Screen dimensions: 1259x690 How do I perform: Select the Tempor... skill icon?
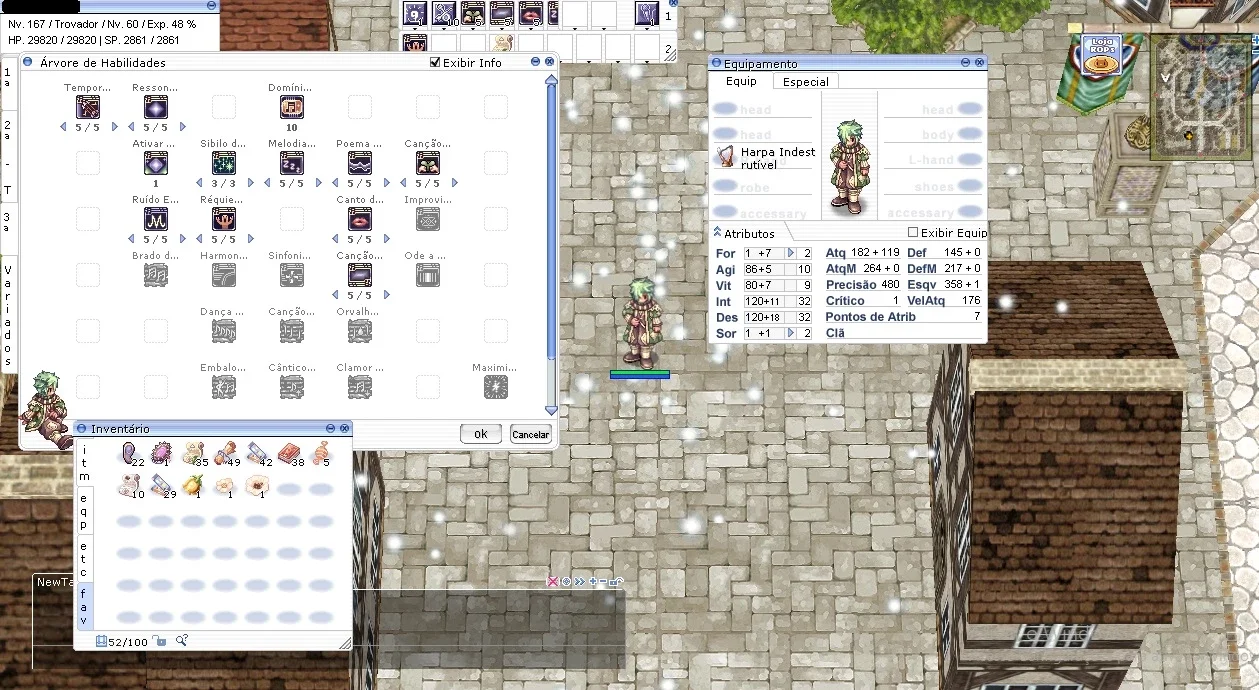(88, 107)
